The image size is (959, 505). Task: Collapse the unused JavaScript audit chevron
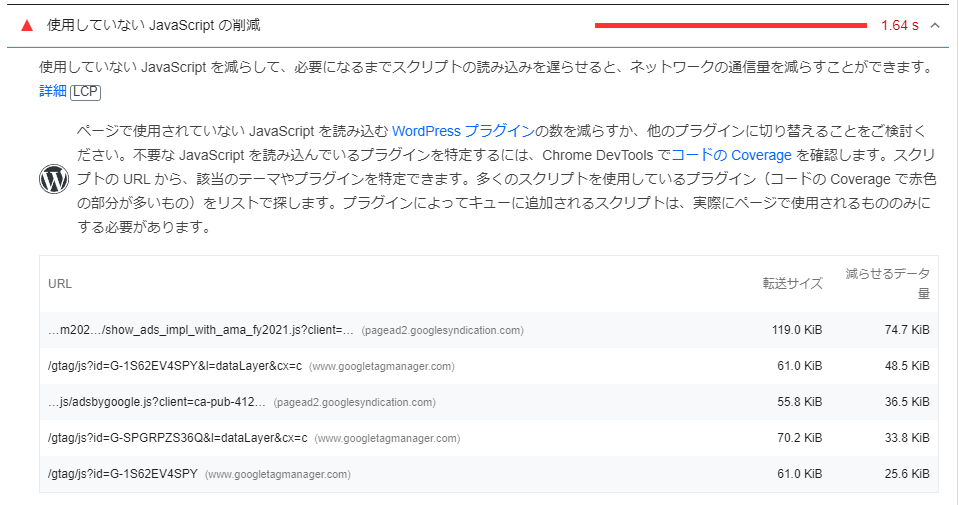click(x=935, y=26)
